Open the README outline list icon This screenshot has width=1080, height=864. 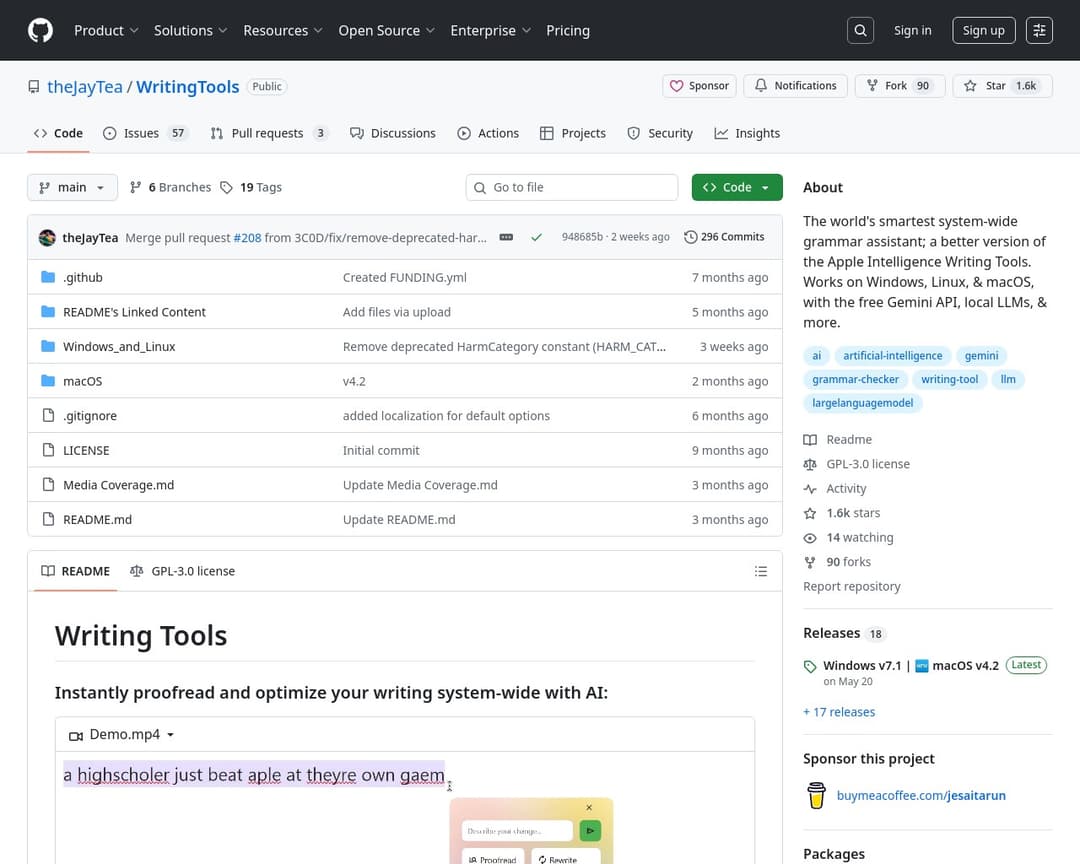[x=761, y=571]
